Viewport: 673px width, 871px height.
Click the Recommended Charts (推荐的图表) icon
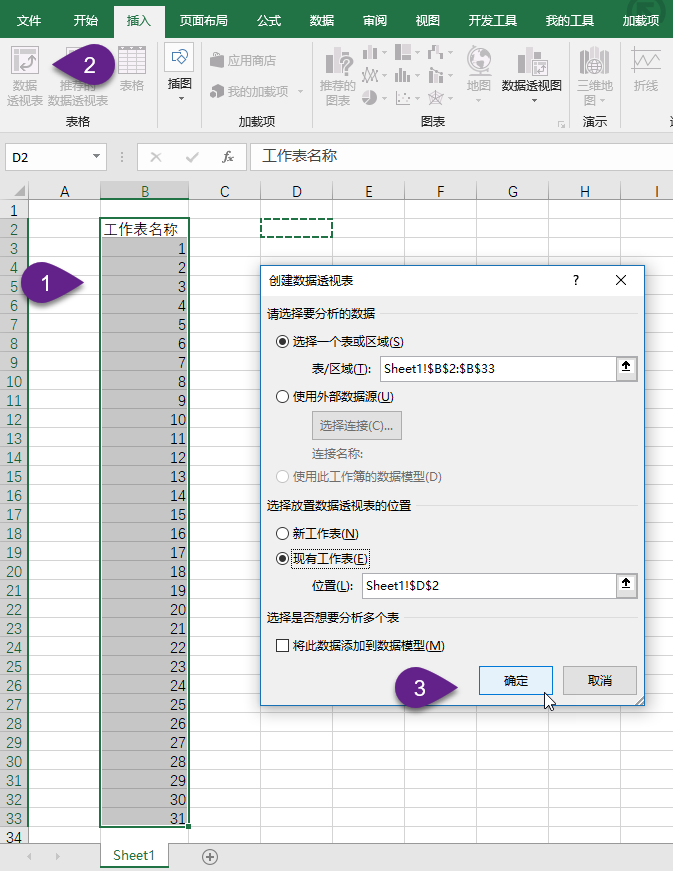338,75
